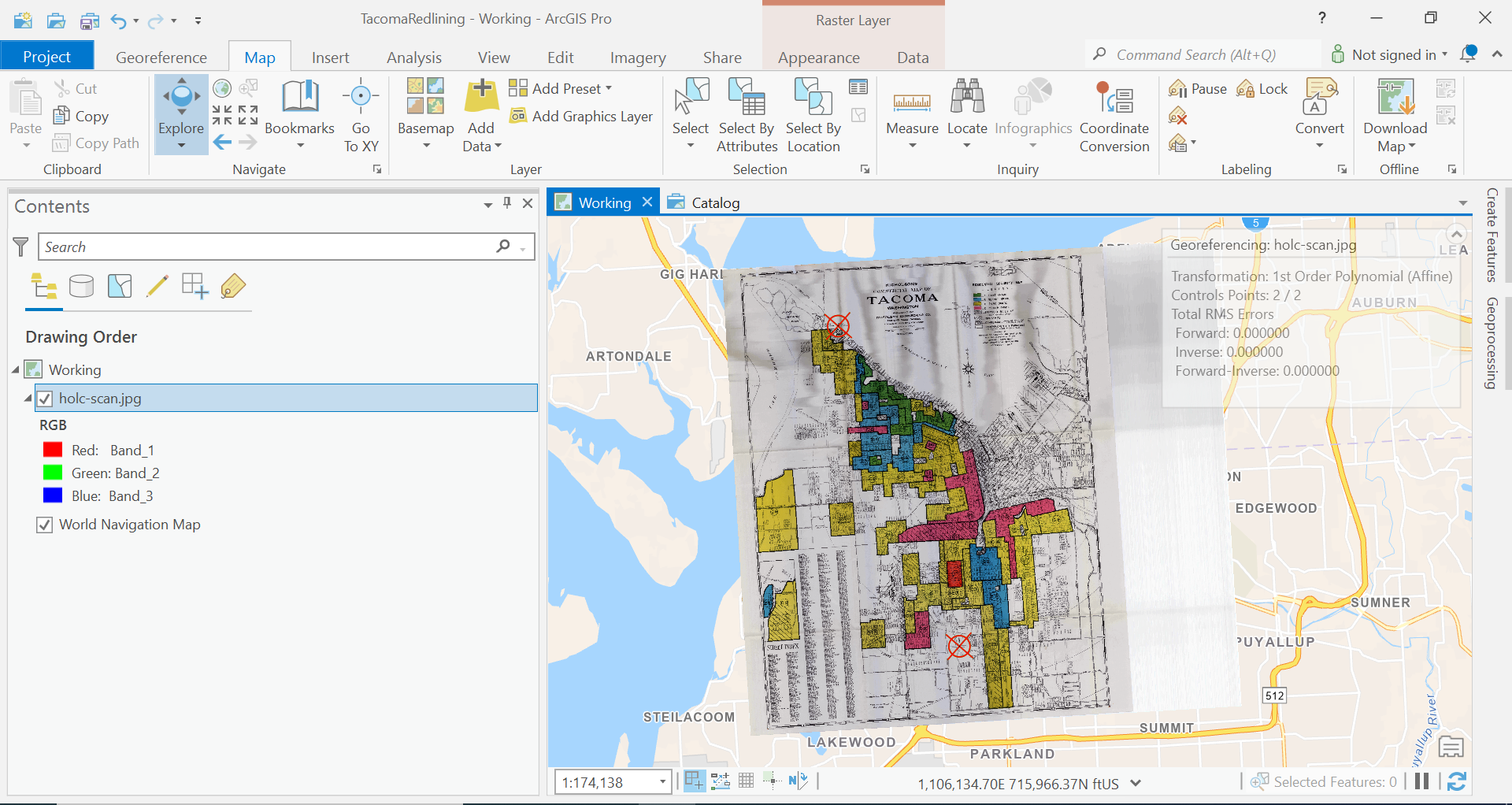Switch to List By Selection

coord(120,286)
